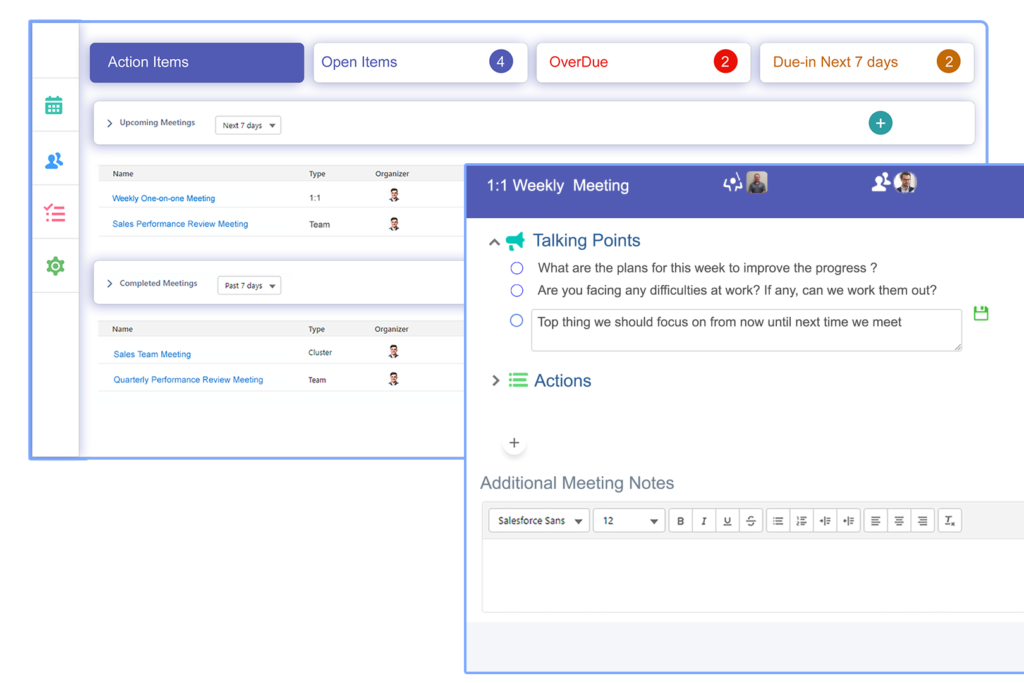The height and width of the screenshot is (683, 1024).
Task: Open the Weekly One-on-one Meeting link
Action: click(163, 199)
